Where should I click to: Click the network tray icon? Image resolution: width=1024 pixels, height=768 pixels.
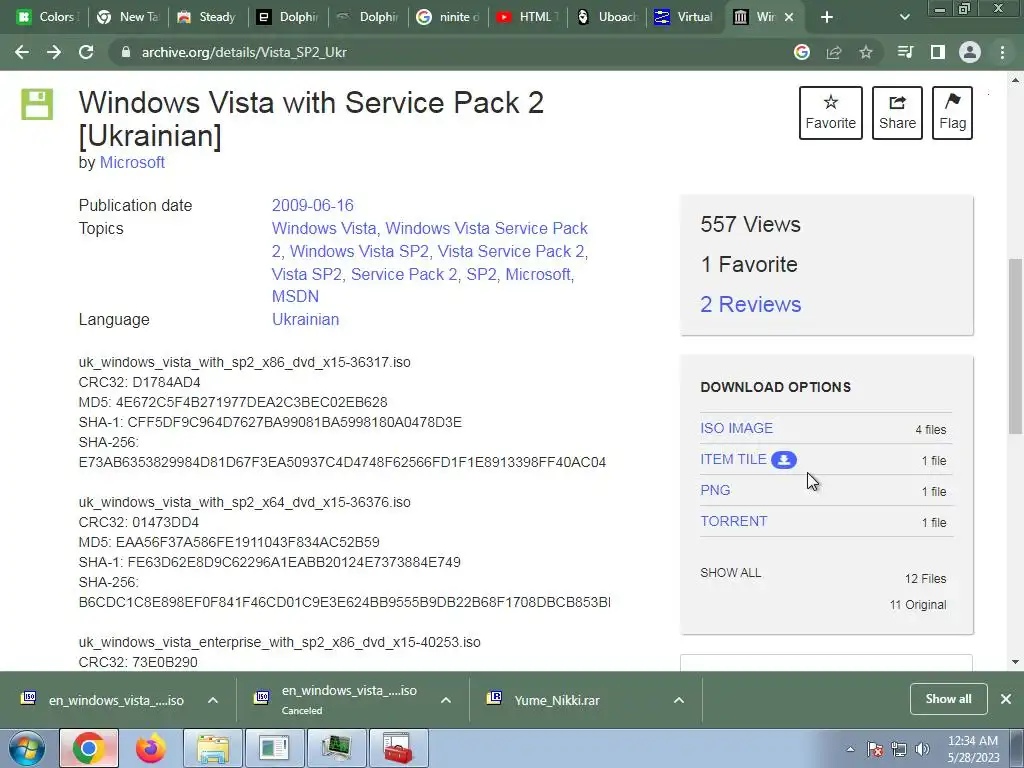(899, 749)
